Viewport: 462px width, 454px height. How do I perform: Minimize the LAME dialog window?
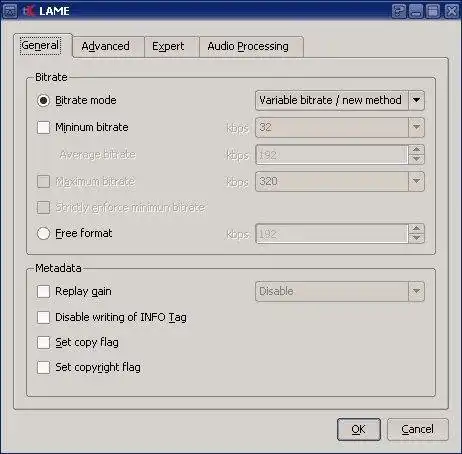point(416,11)
